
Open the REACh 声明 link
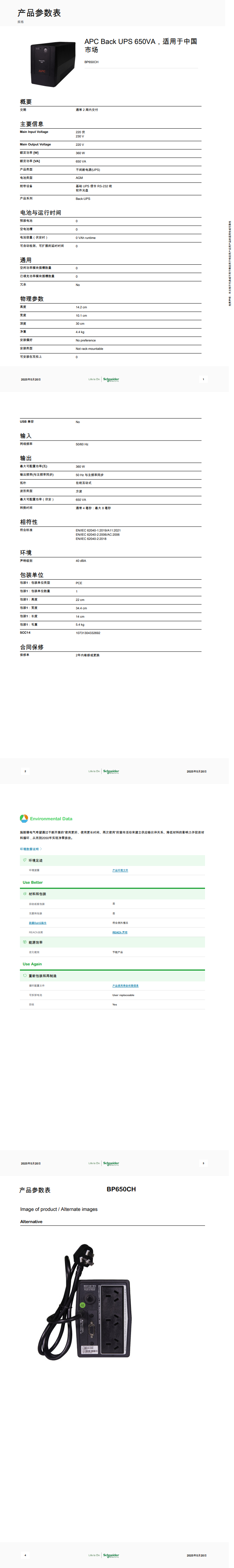pyautogui.click(x=119, y=933)
